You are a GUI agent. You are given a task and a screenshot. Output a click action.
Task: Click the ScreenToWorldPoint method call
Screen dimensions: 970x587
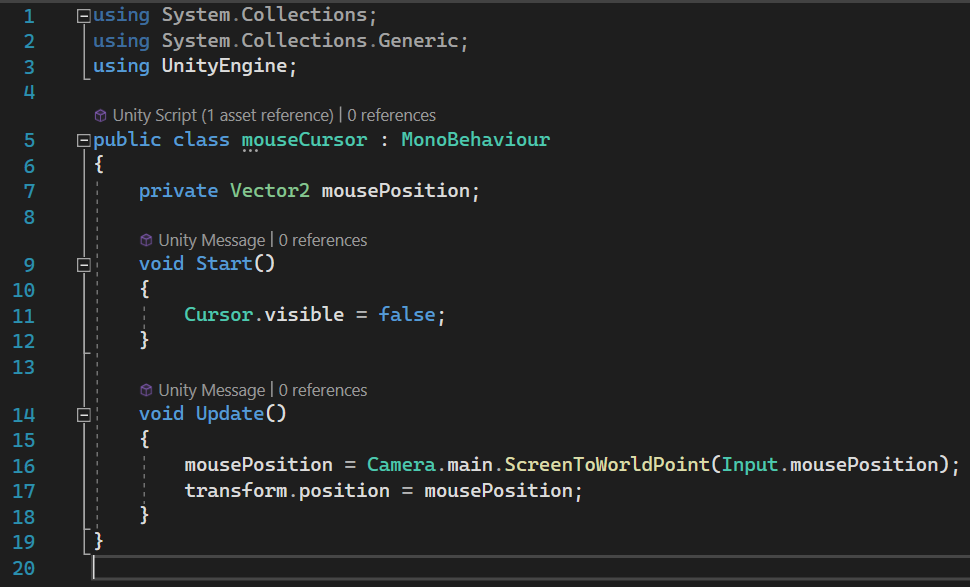(x=608, y=465)
